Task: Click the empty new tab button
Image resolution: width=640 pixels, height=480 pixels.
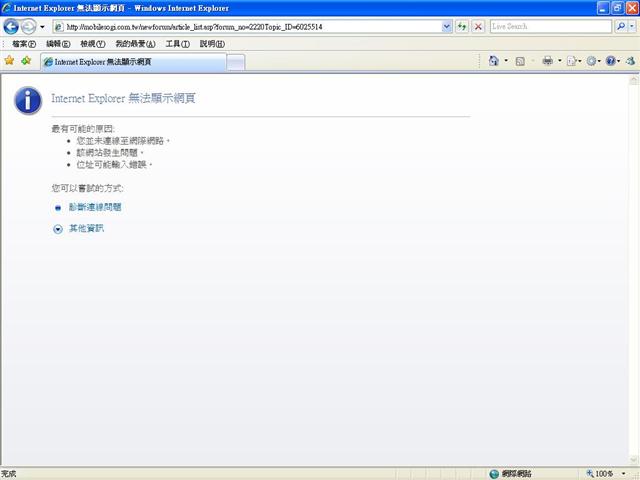Action: (x=236, y=62)
